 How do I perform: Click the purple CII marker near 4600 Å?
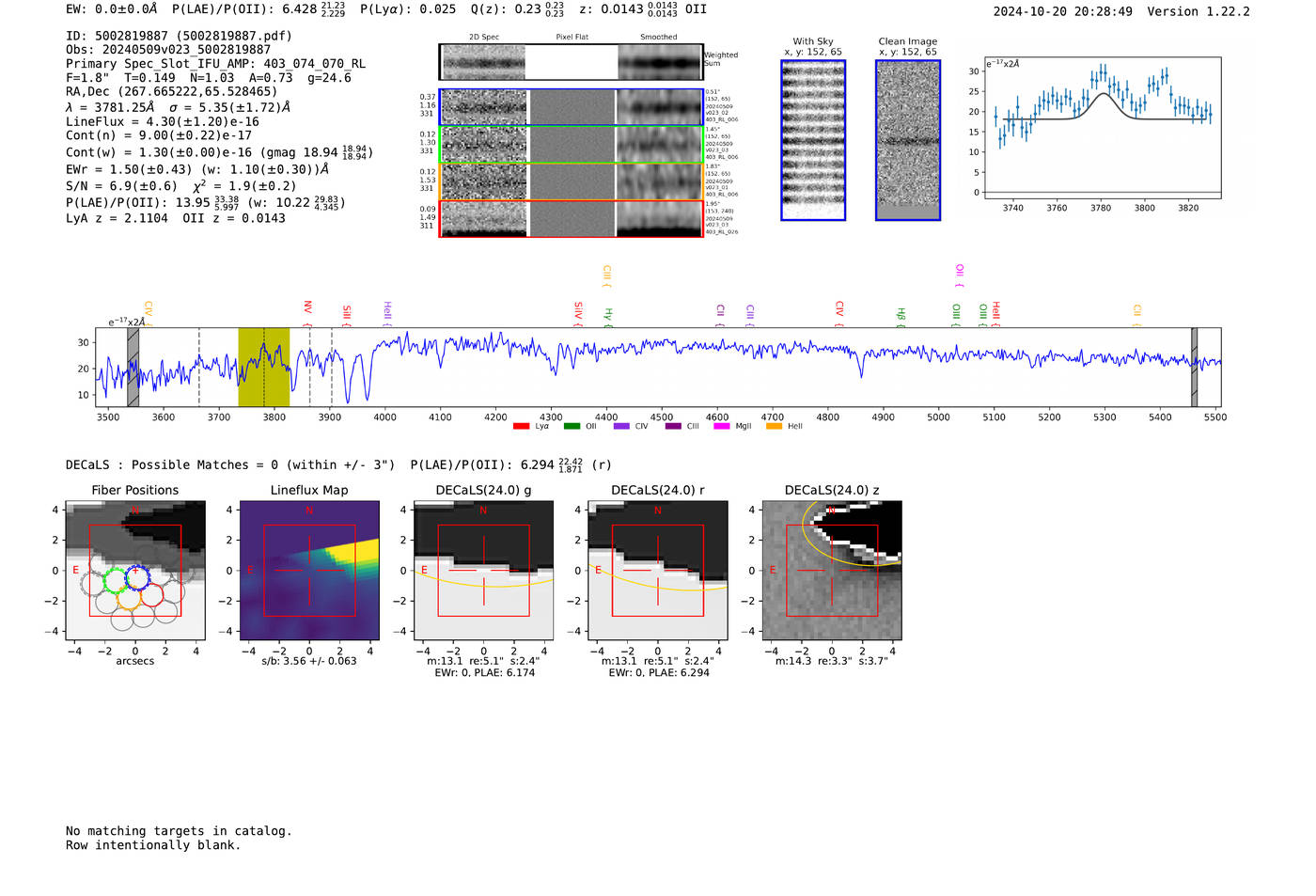721,310
